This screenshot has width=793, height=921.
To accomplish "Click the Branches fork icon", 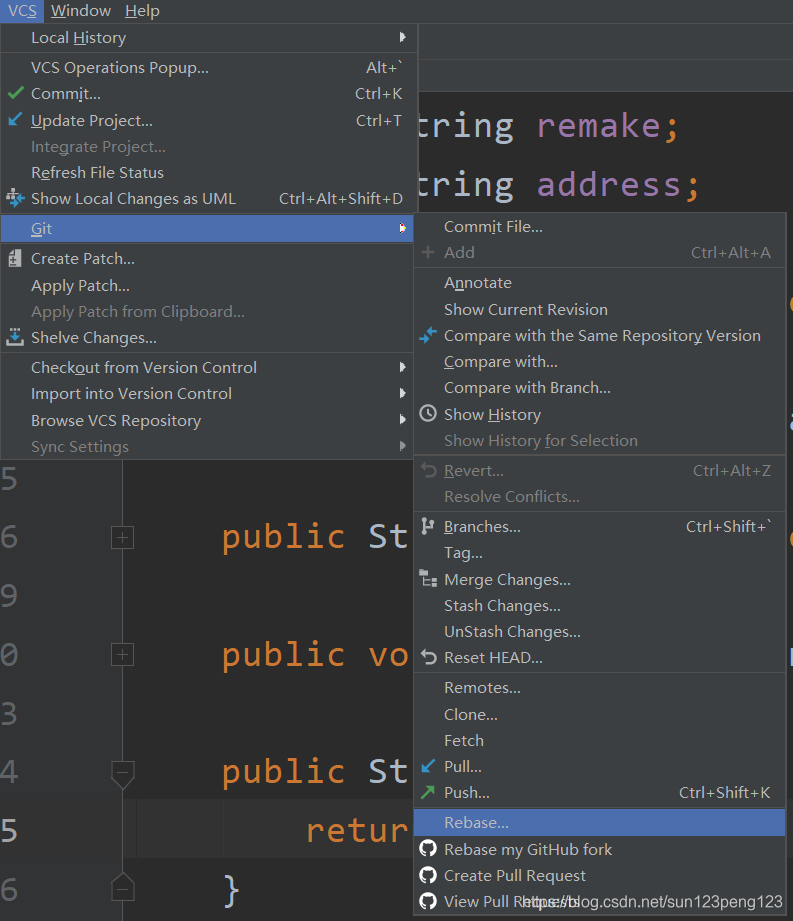I will tap(428, 526).
